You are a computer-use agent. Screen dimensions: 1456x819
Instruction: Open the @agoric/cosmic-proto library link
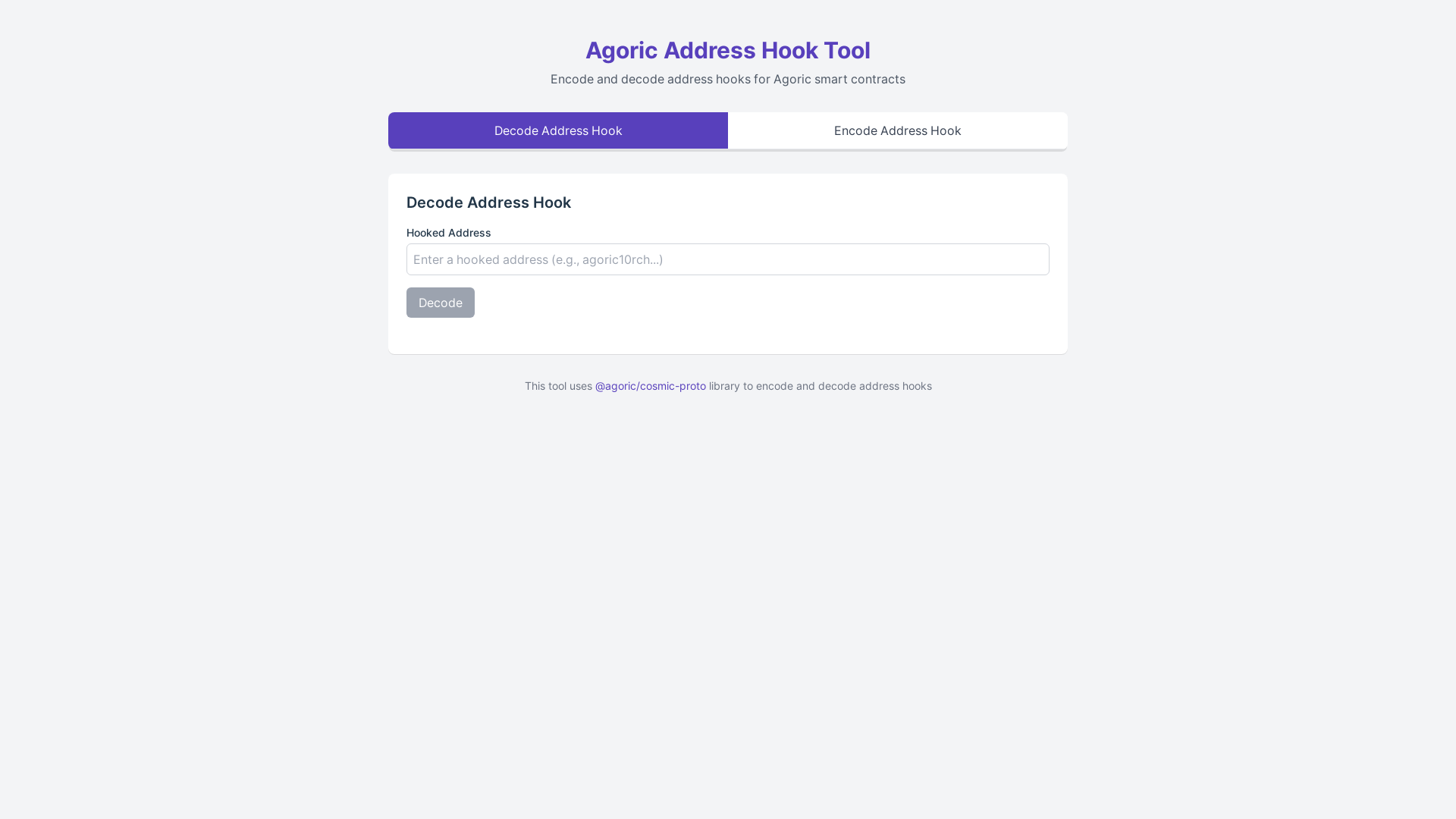point(651,386)
